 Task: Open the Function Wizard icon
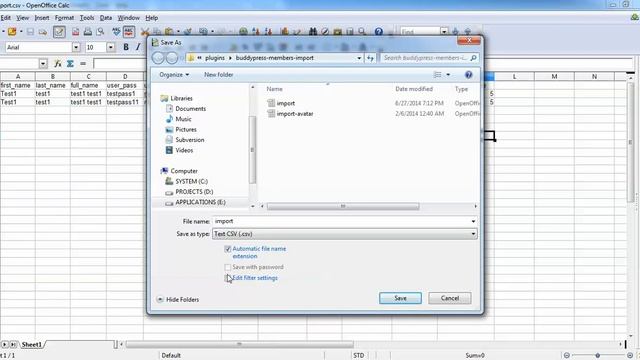[x=58, y=64]
